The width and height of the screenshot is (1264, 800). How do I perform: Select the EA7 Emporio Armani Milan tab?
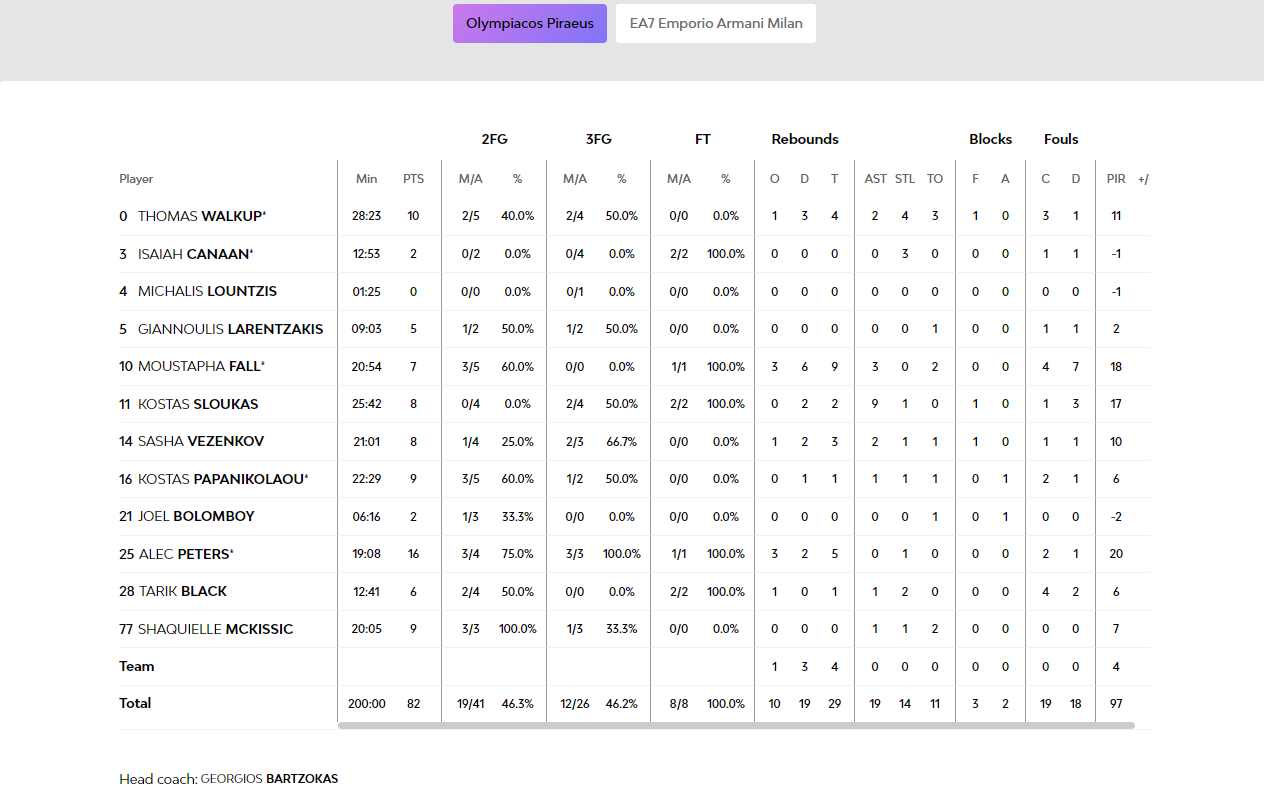pyautogui.click(x=715, y=23)
